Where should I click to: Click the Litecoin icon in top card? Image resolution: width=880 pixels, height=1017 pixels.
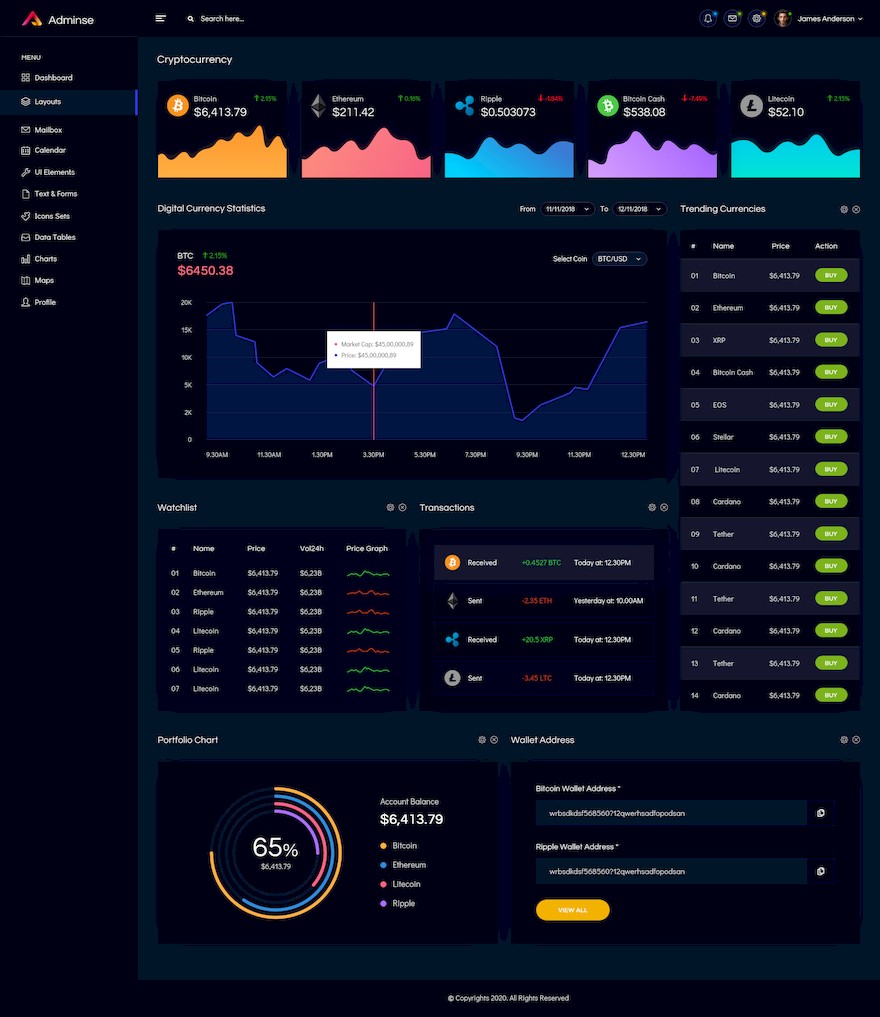(x=751, y=106)
